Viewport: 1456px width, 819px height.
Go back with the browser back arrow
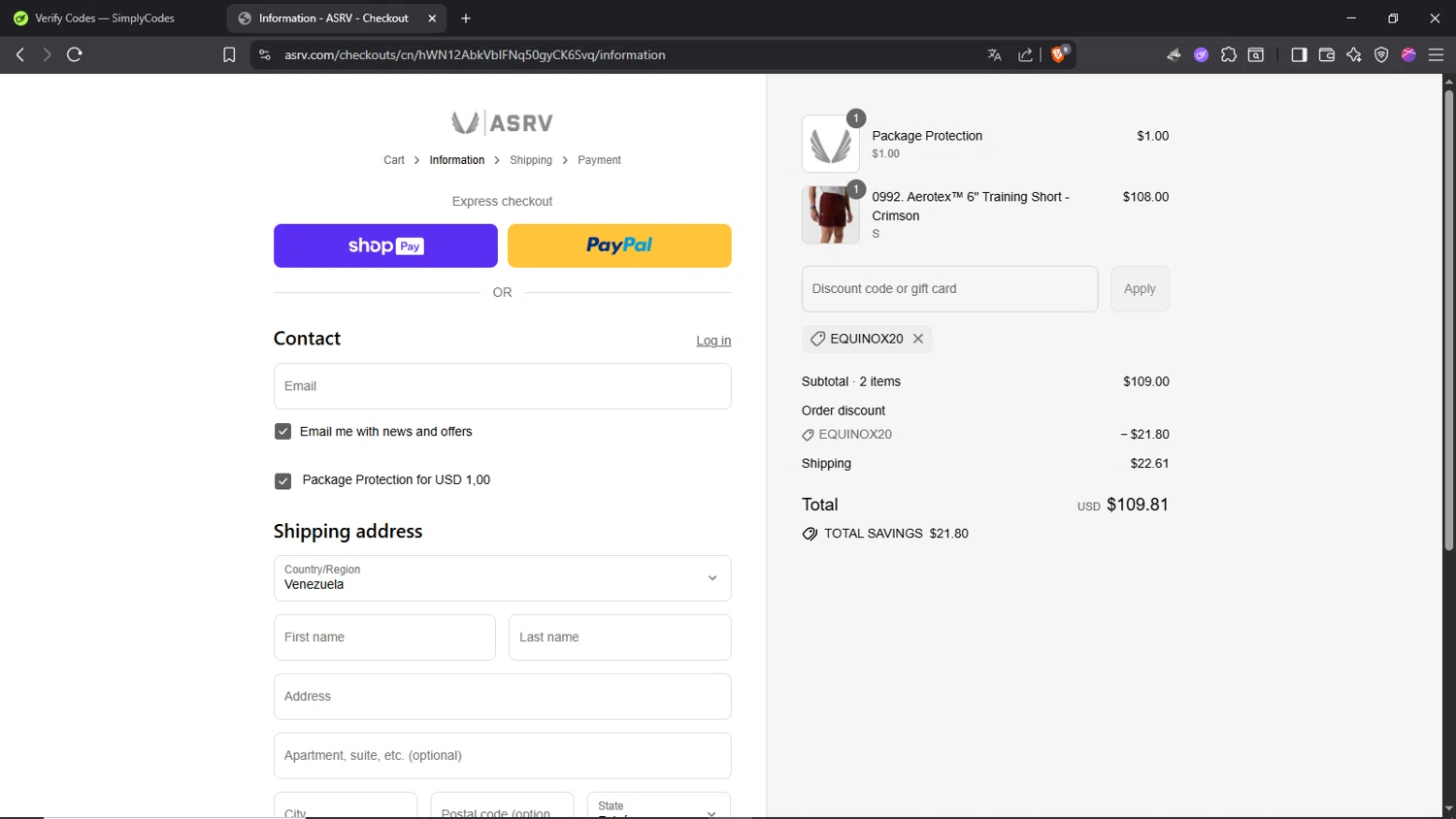[x=19, y=55]
